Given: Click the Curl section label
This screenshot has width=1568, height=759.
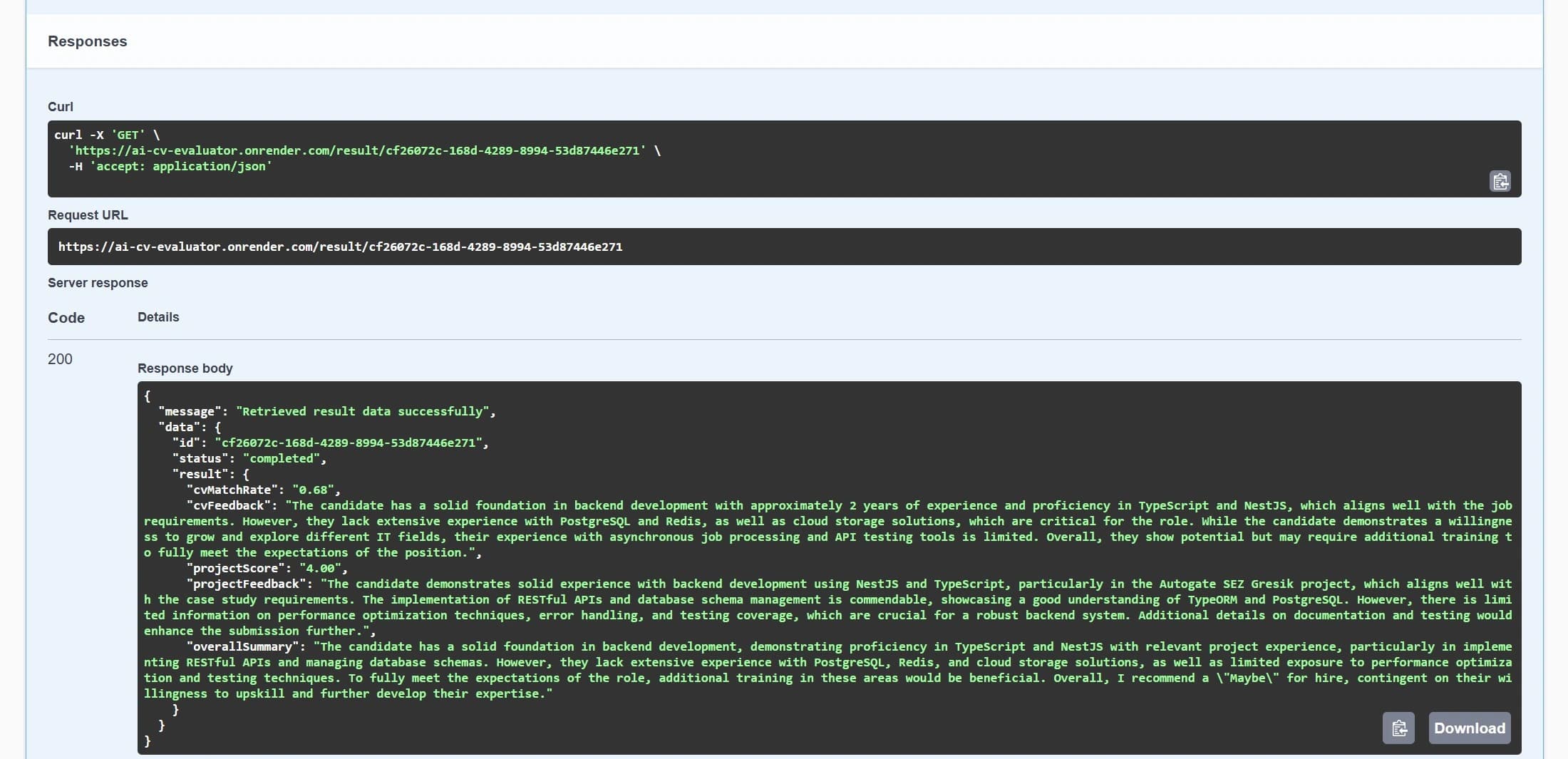Looking at the screenshot, I should (60, 106).
